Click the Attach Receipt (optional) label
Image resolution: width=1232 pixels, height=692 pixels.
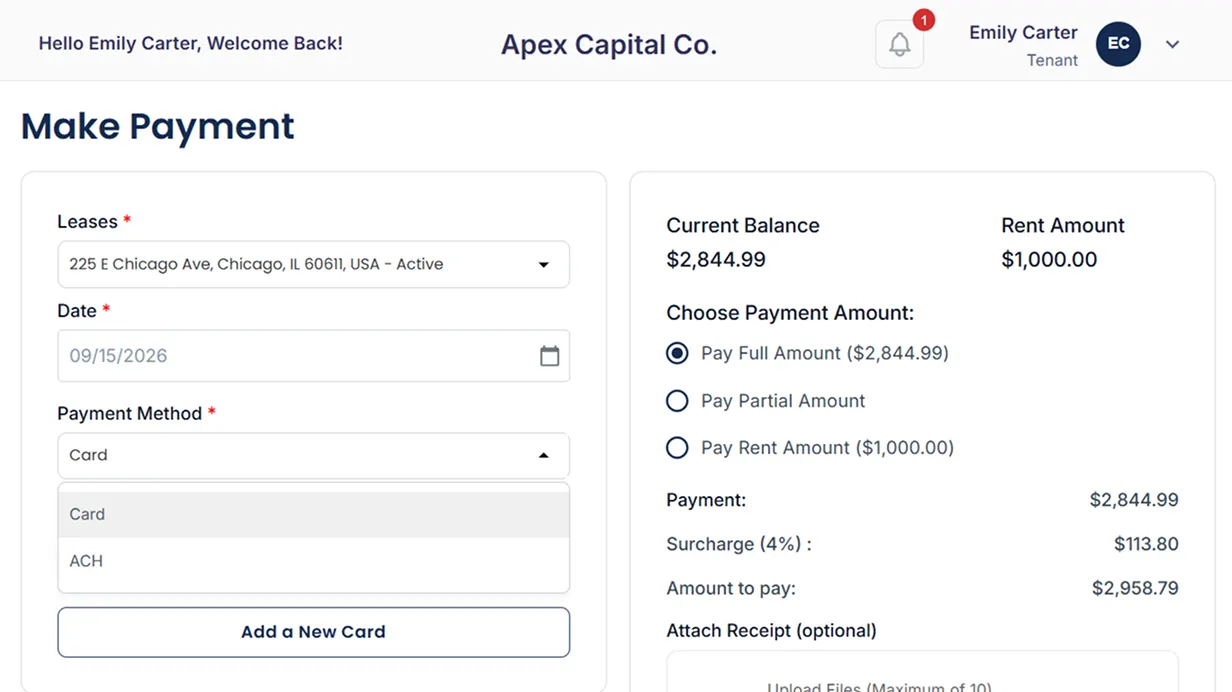(x=771, y=631)
